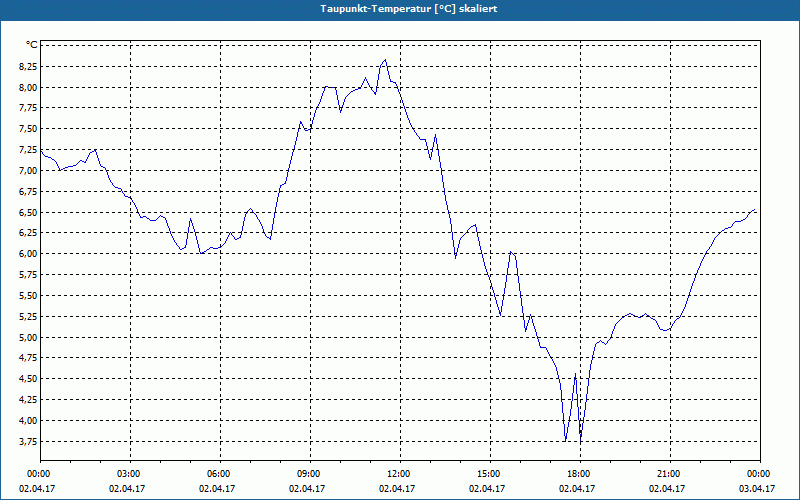The image size is (800, 500).
Task: Select the 00:00 label above 03.04.17
Action: [758, 474]
